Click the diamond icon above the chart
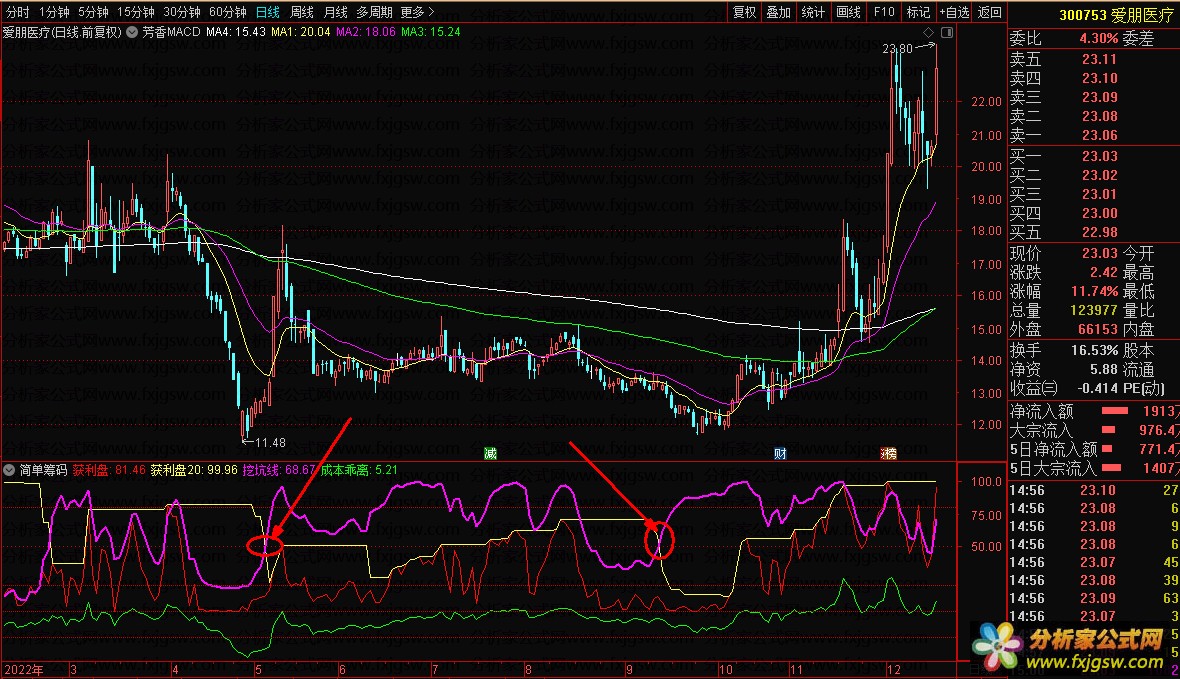Screen dimensions: 1180x679 click(928, 32)
